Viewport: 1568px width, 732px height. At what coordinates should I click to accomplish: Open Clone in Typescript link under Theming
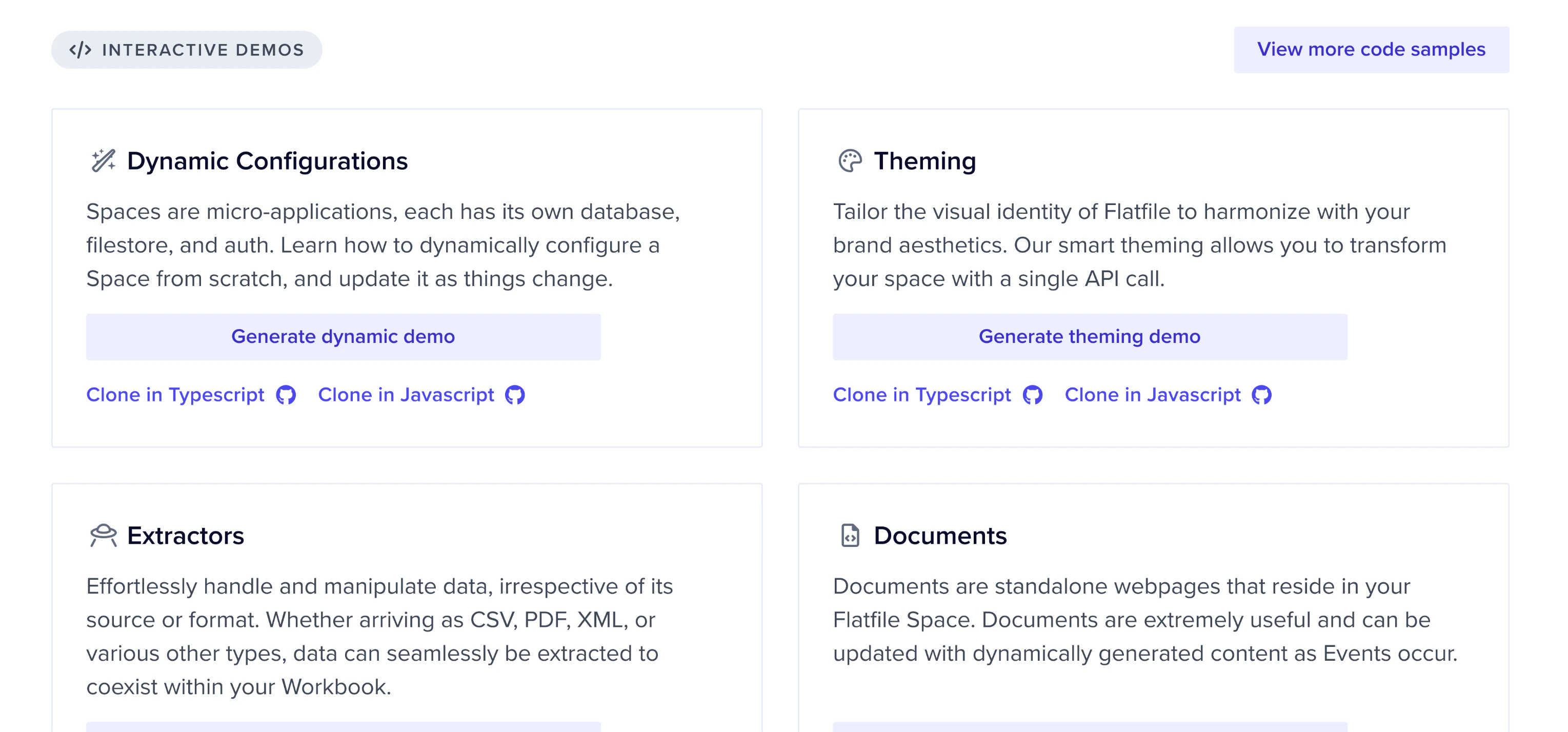click(921, 395)
